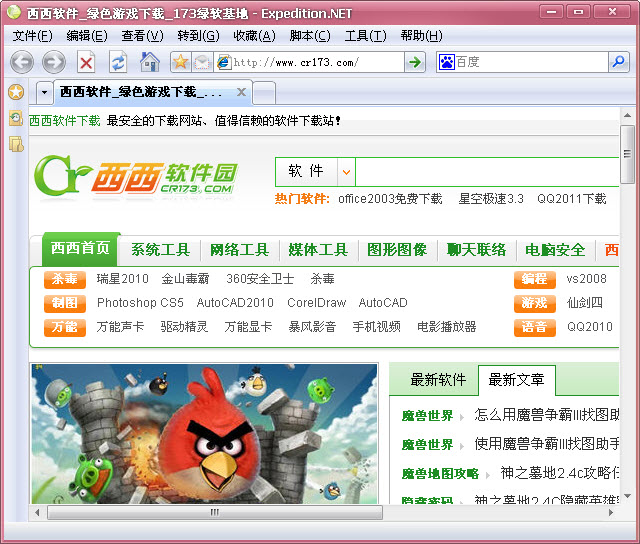Switch to the 最新软件 tab
Viewport: 640px width, 544px height.
tap(438, 380)
